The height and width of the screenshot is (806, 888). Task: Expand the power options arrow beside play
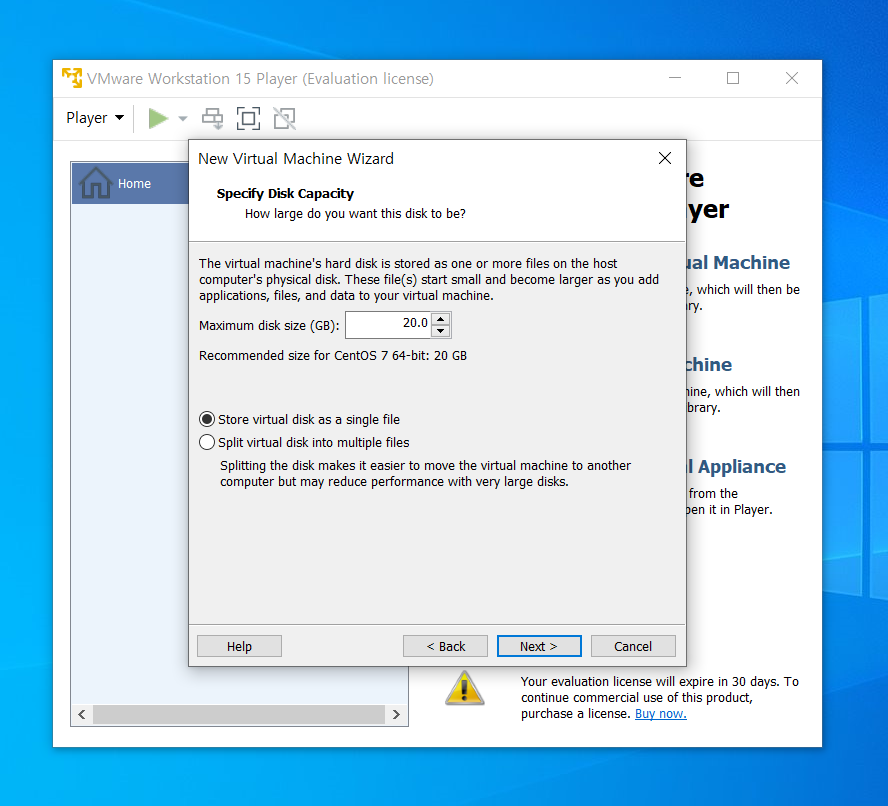tap(182, 118)
